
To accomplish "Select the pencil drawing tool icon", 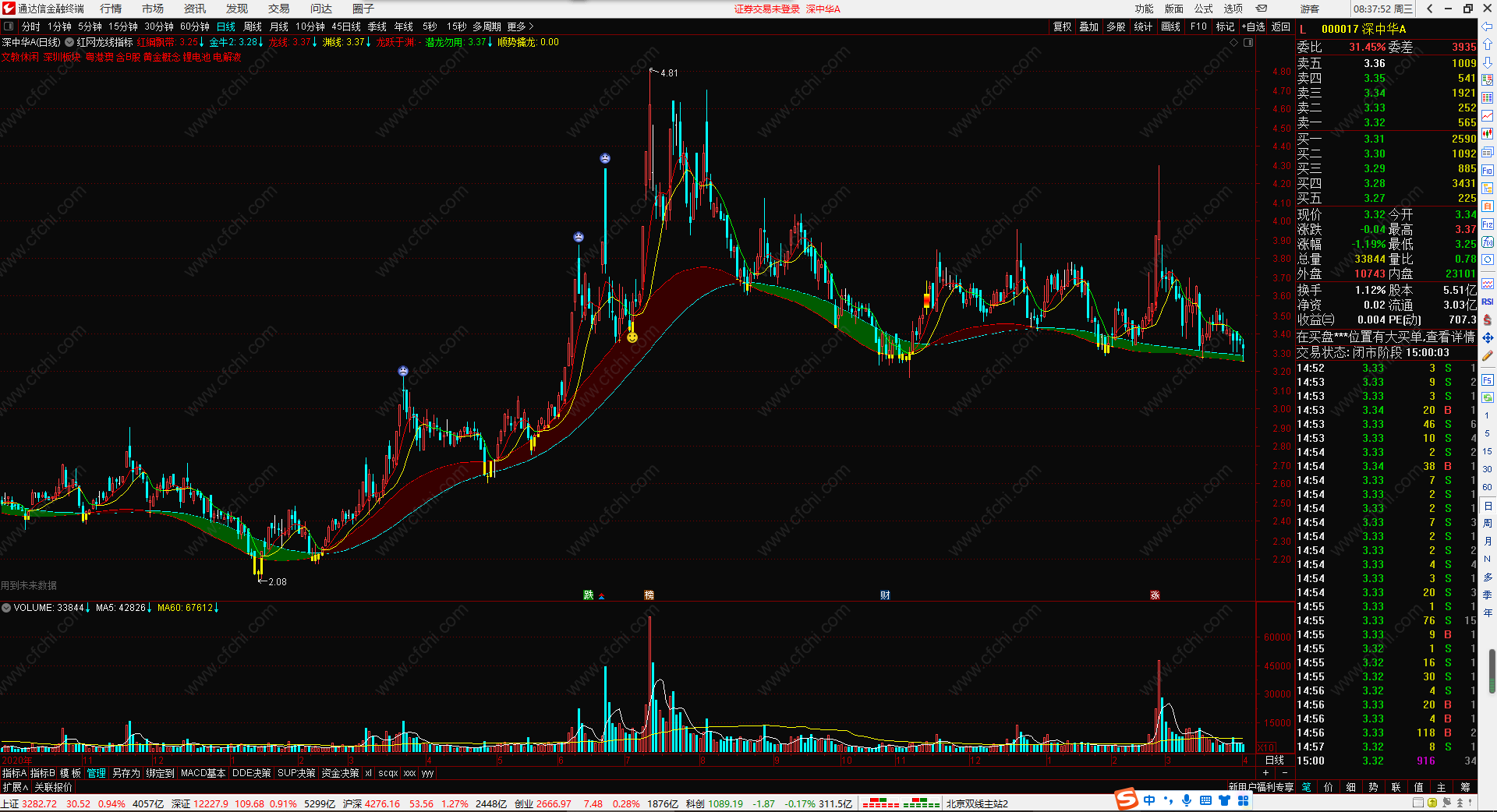I will coord(1487,355).
